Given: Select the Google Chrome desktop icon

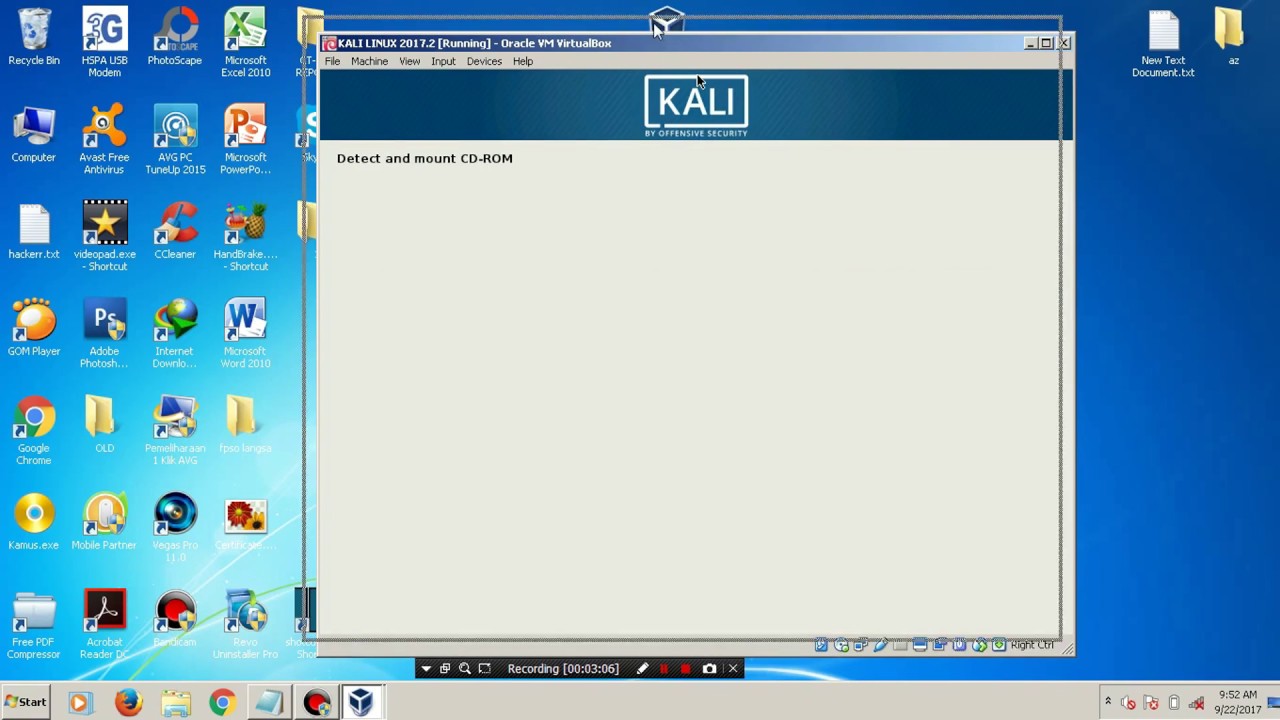Looking at the screenshot, I should (34, 431).
